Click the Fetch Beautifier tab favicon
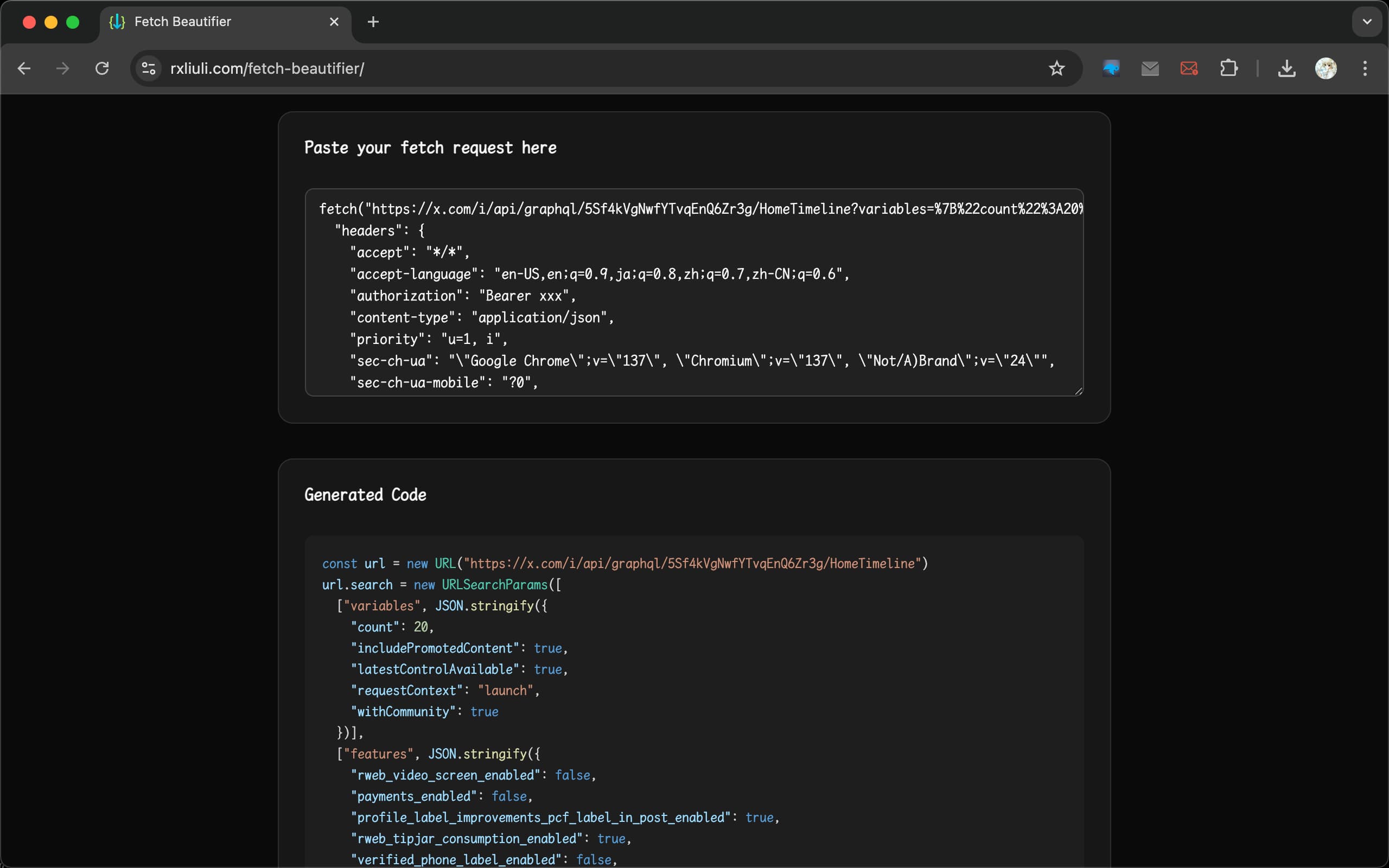 [117, 22]
